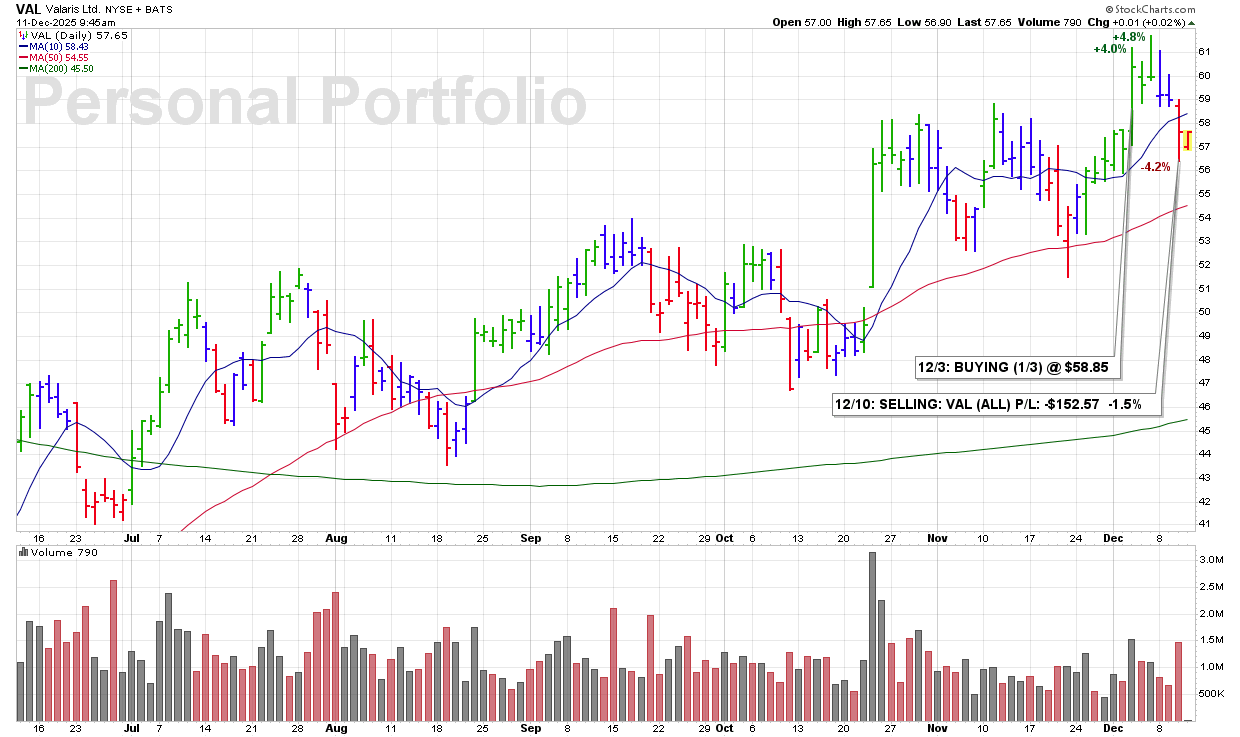Click the 1.0M volume axis label

point(1210,667)
